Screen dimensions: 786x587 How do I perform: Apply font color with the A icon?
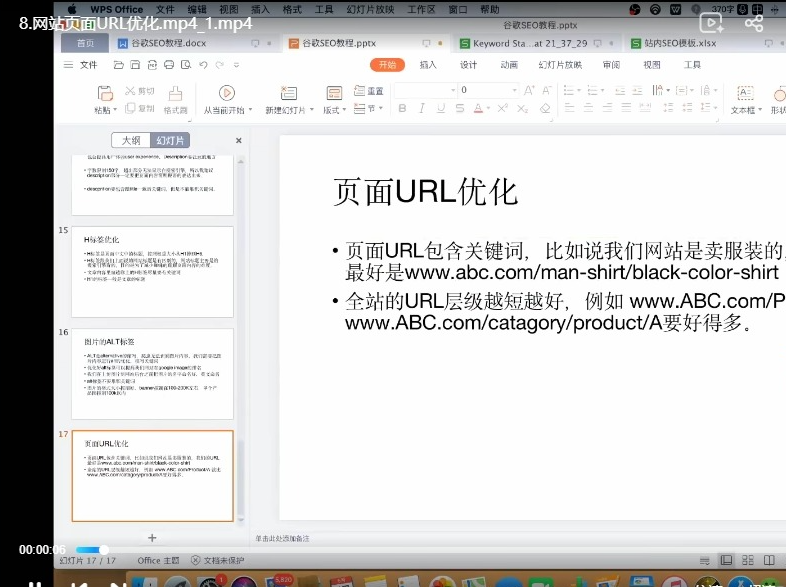tap(478, 108)
